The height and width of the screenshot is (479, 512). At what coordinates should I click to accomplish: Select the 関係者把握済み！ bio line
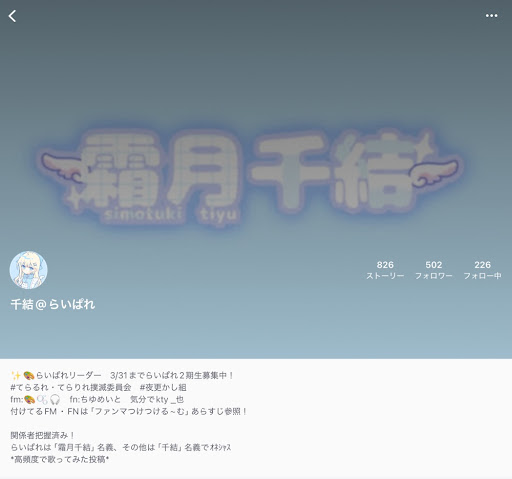(43, 435)
